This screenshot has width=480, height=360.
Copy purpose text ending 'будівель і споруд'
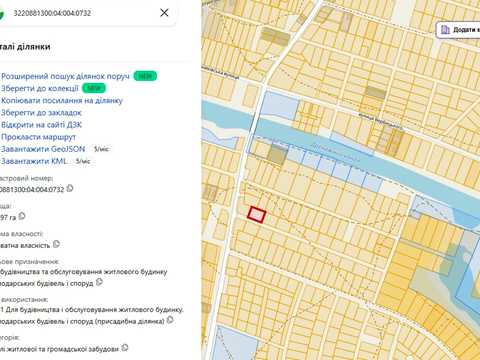point(99,282)
